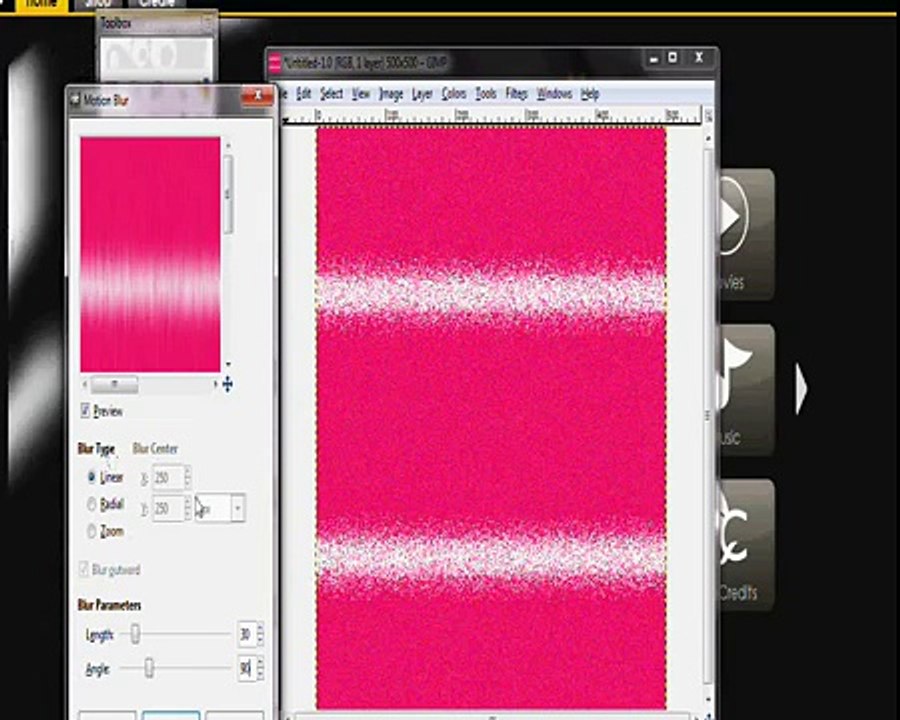Open the Layer menu
The image size is (900, 720).
coord(422,94)
